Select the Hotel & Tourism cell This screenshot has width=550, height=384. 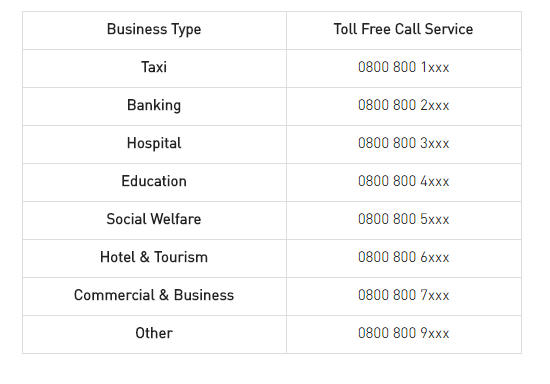[x=154, y=257]
